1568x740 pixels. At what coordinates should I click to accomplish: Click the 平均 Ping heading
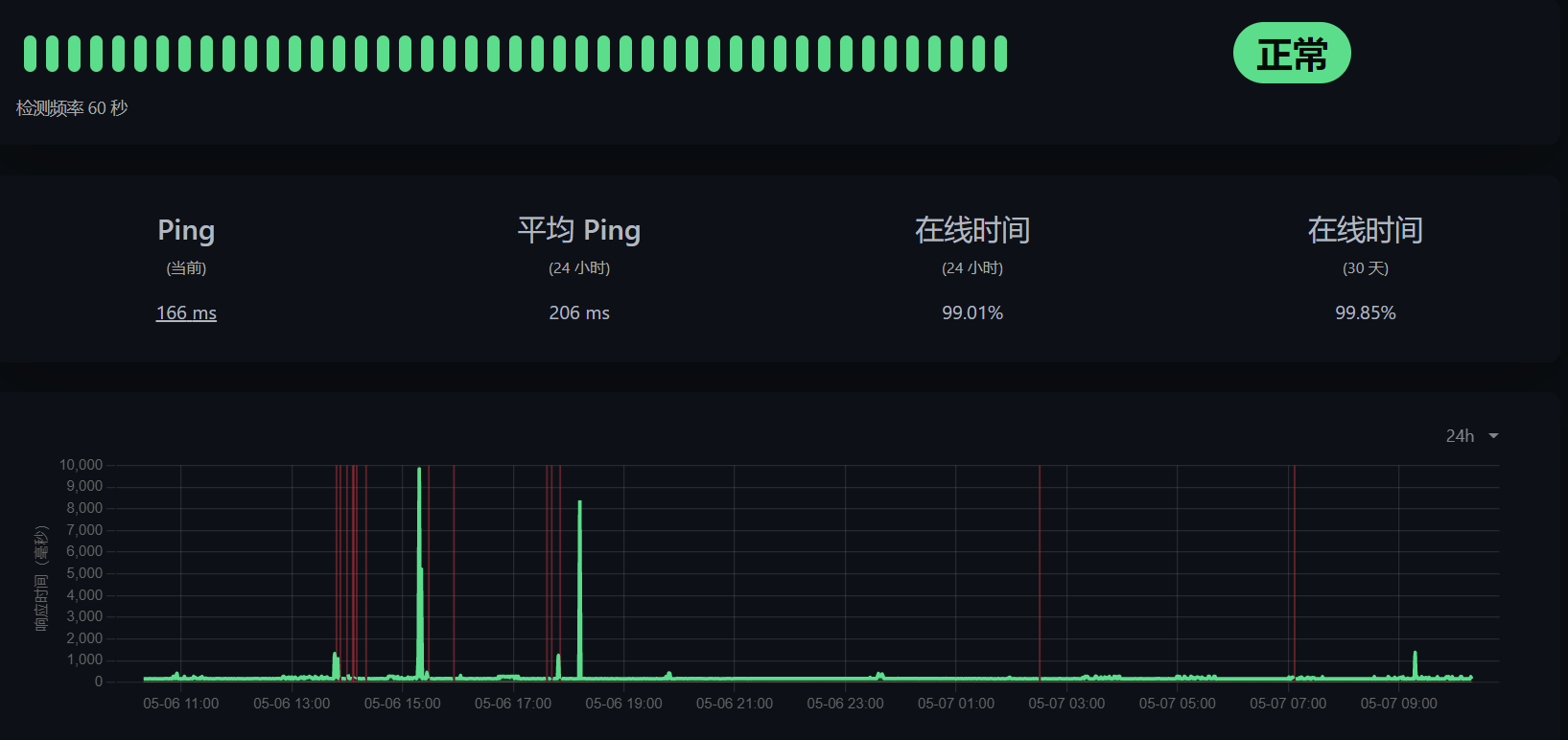pyautogui.click(x=579, y=230)
